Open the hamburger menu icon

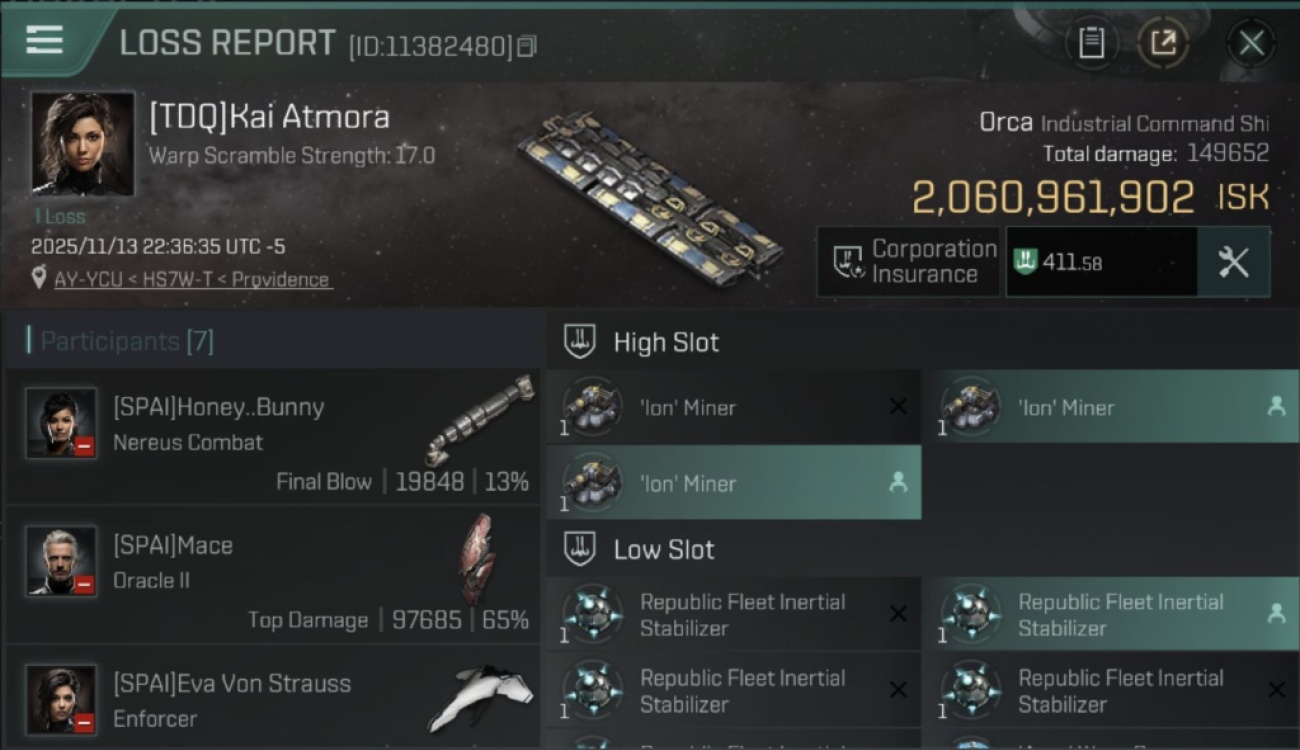click(45, 40)
